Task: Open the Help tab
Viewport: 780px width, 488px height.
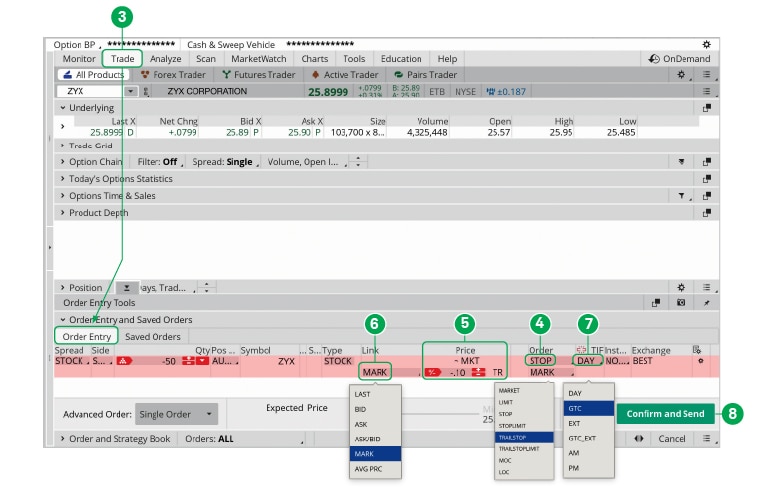Action: tap(447, 59)
